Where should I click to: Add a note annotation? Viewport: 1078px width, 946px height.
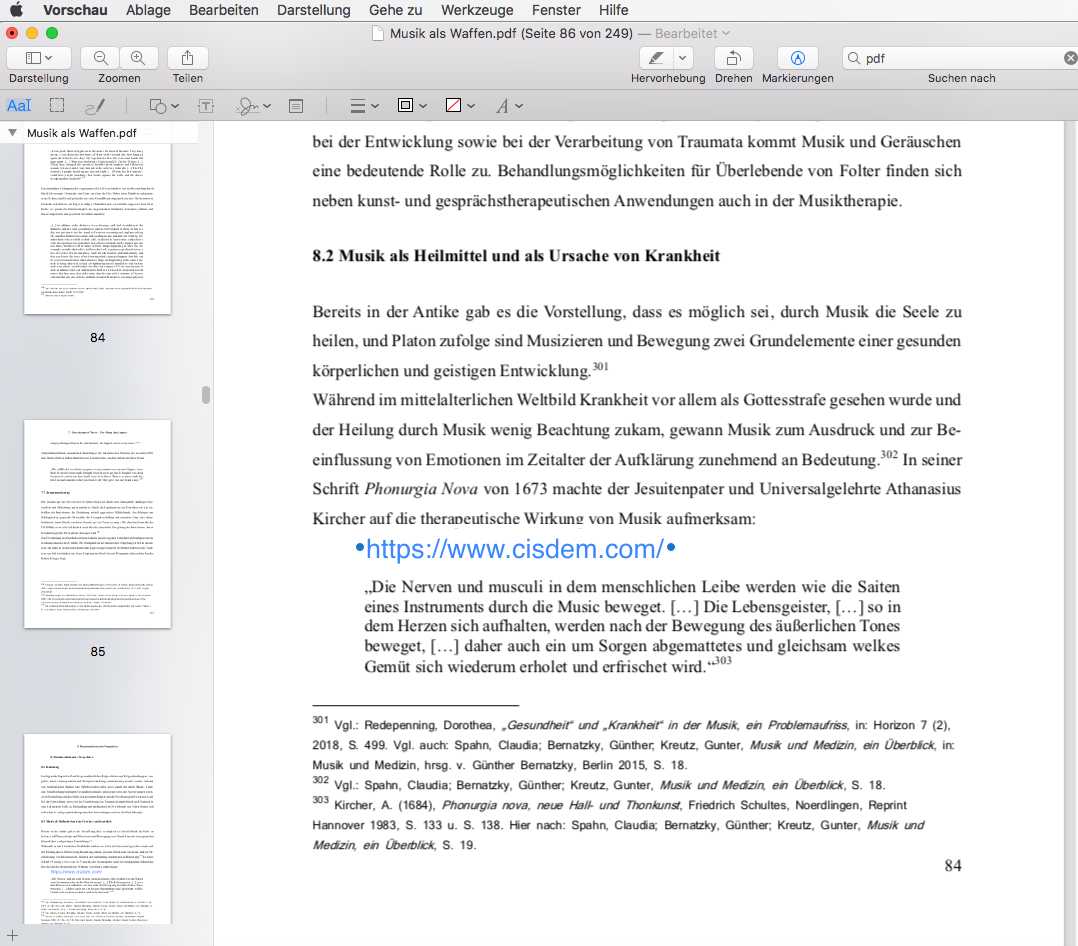point(296,106)
